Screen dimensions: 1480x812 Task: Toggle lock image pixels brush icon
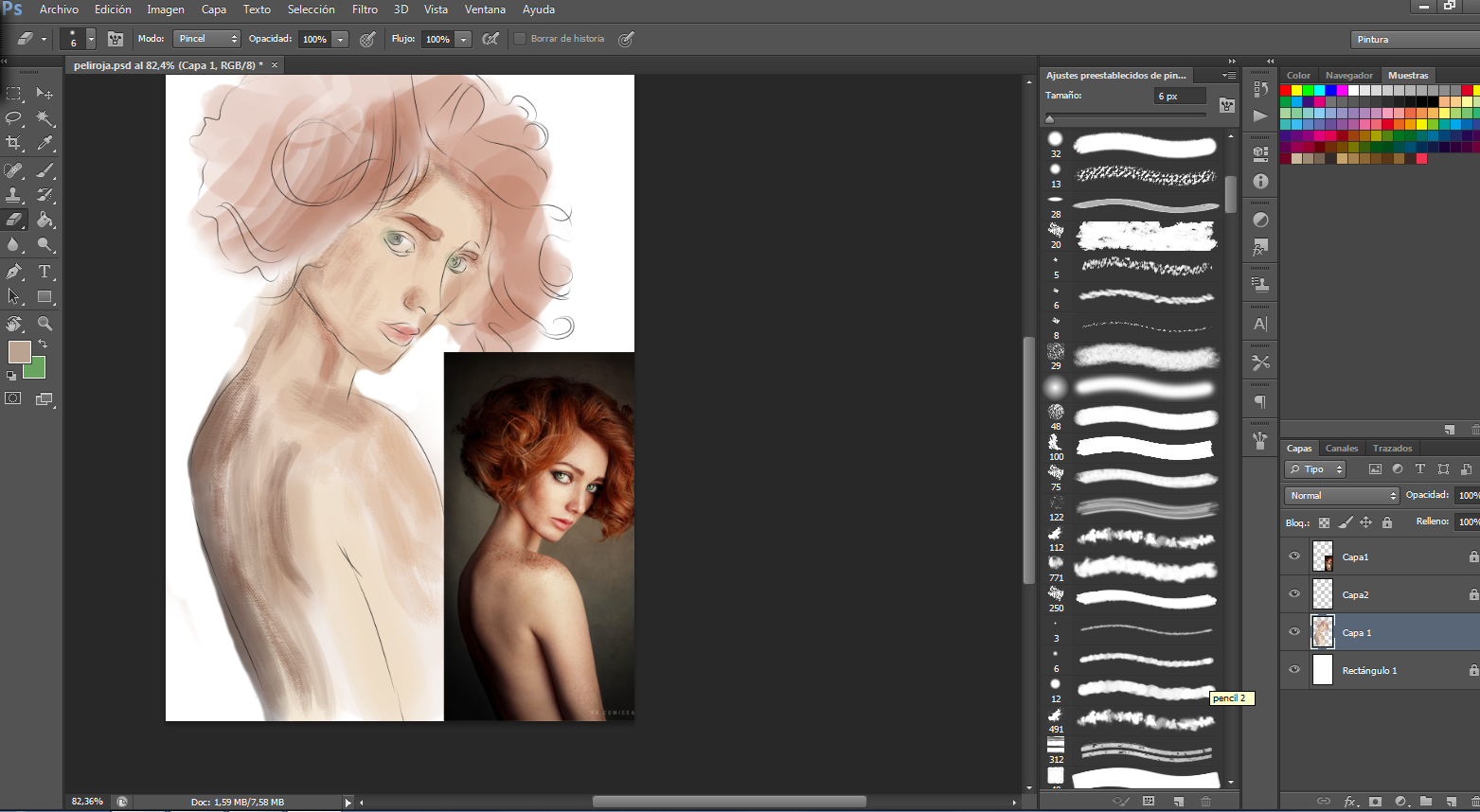(x=1346, y=522)
